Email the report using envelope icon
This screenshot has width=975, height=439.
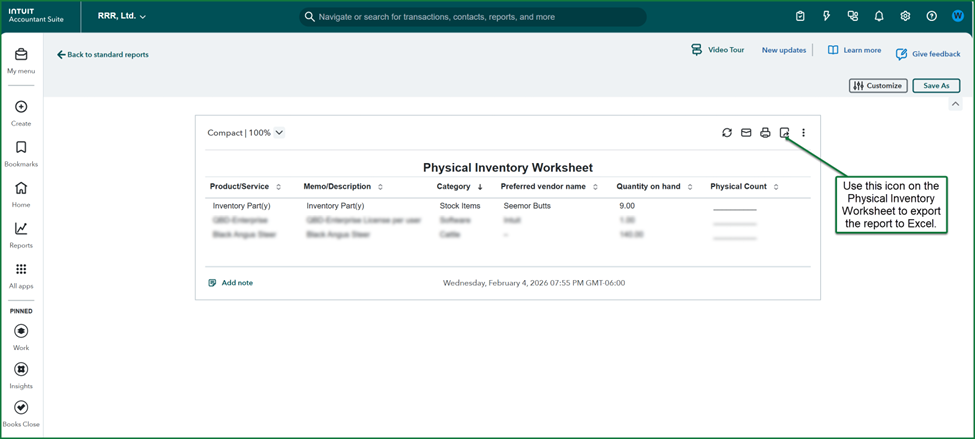[746, 133]
